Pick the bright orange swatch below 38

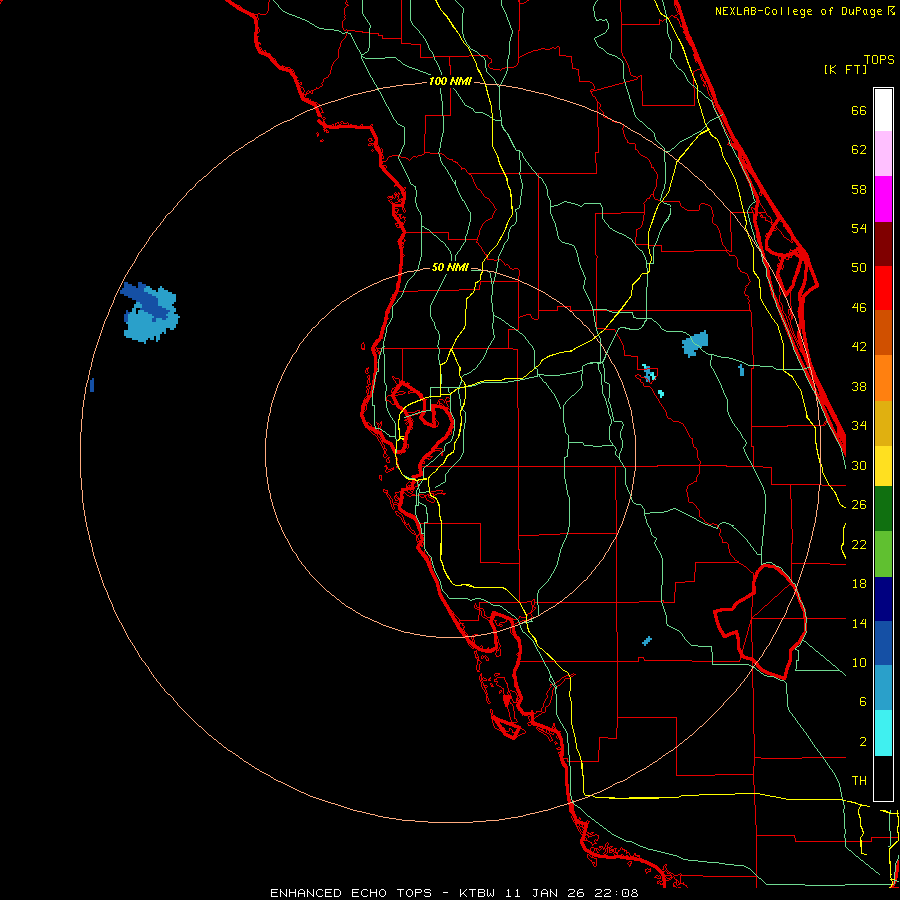tap(883, 378)
